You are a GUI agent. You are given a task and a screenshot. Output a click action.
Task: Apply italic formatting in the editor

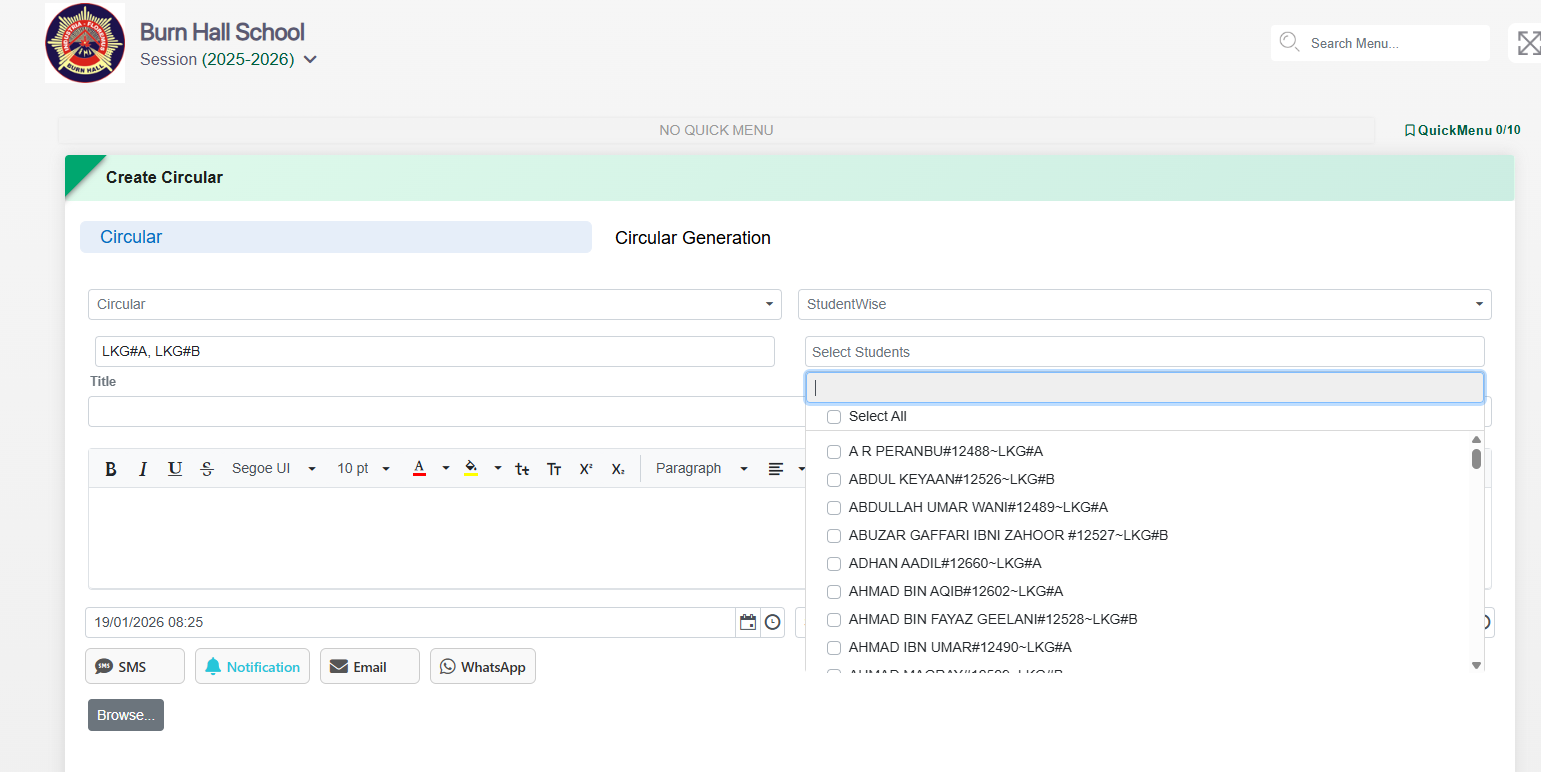click(143, 469)
